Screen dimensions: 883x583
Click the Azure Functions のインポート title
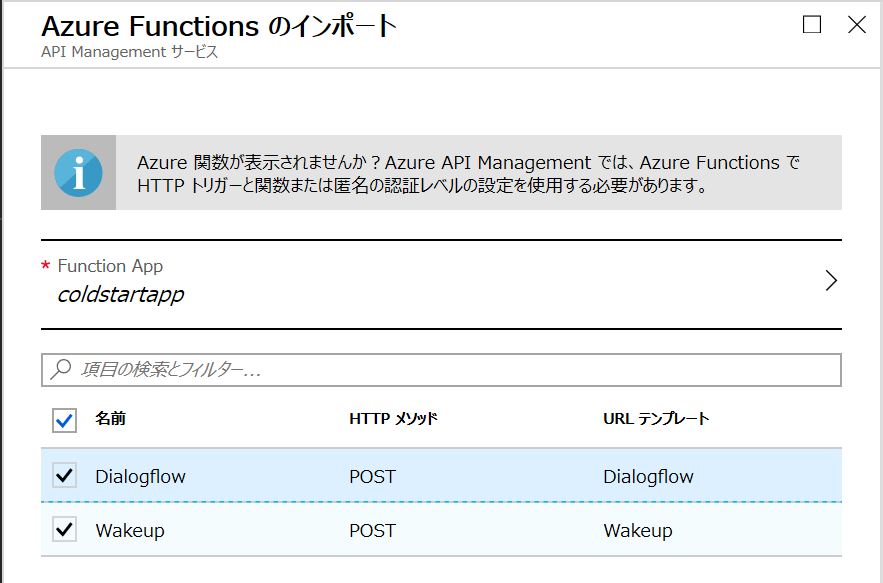point(219,26)
